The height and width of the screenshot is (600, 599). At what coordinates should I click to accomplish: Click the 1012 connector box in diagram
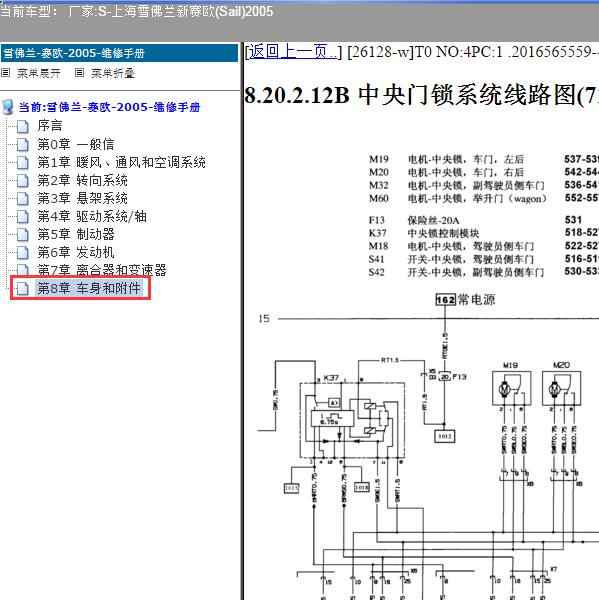(x=445, y=436)
